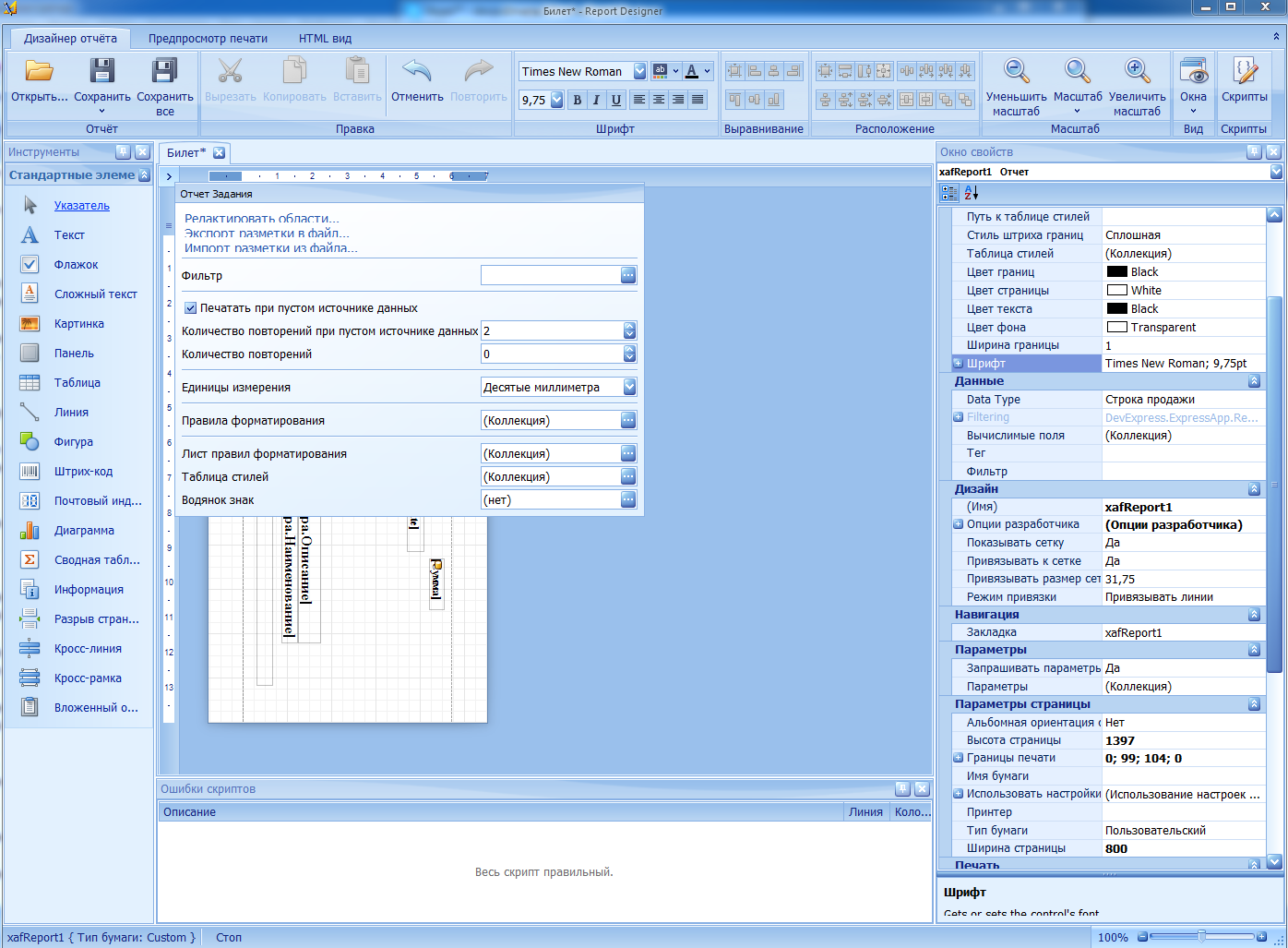Sort properties alphabetically
This screenshot has height=948, width=1288.
tap(971, 193)
